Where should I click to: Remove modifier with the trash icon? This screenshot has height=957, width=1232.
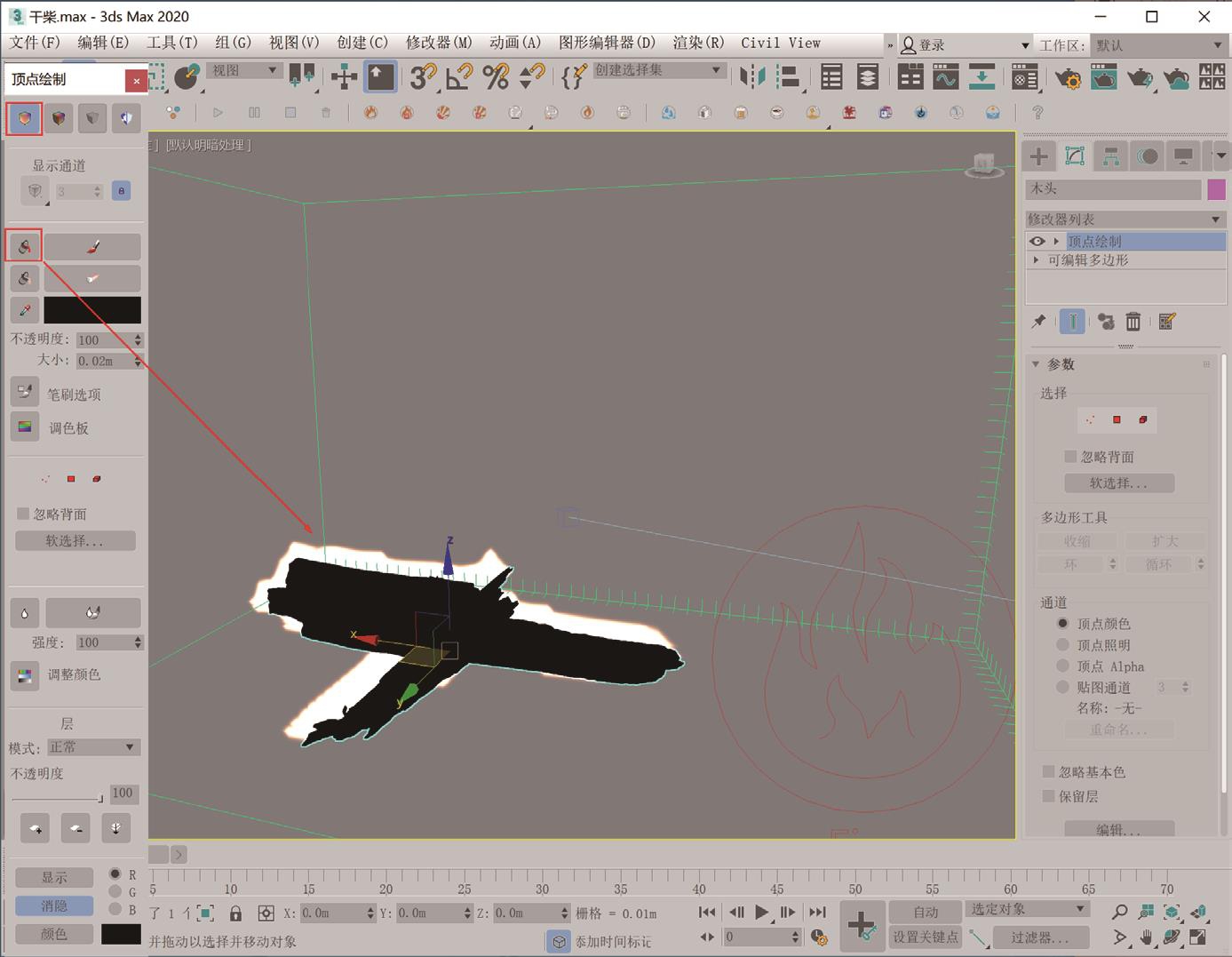pos(1133,322)
